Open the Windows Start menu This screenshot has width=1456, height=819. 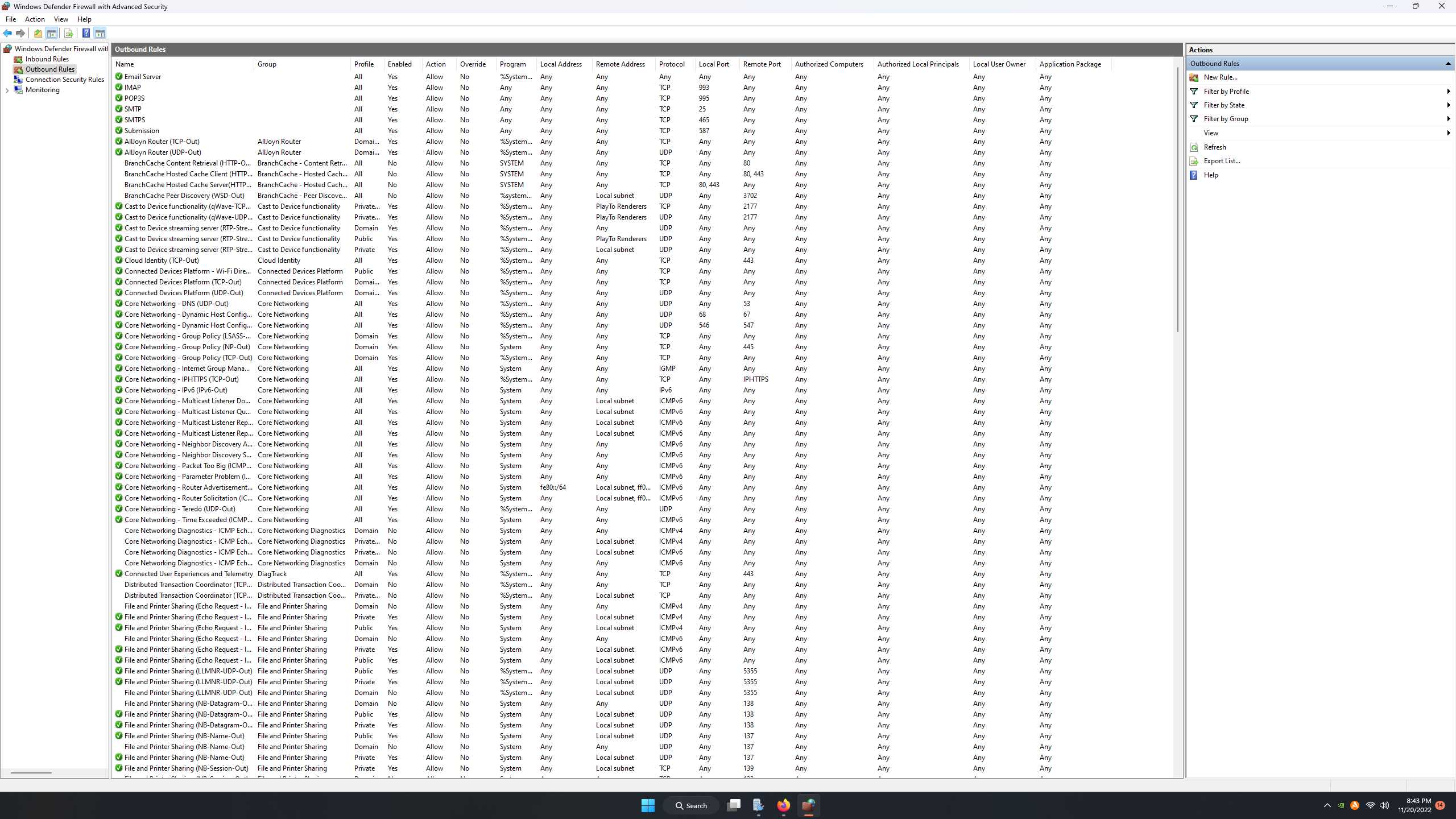648,805
